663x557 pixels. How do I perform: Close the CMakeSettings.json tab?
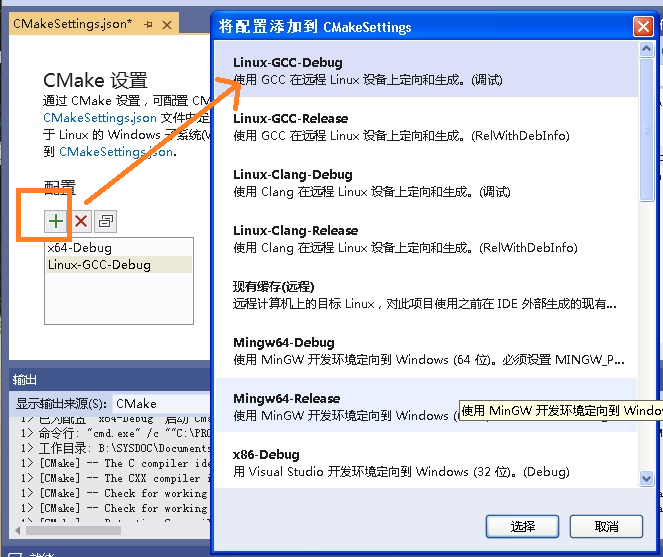(x=167, y=25)
